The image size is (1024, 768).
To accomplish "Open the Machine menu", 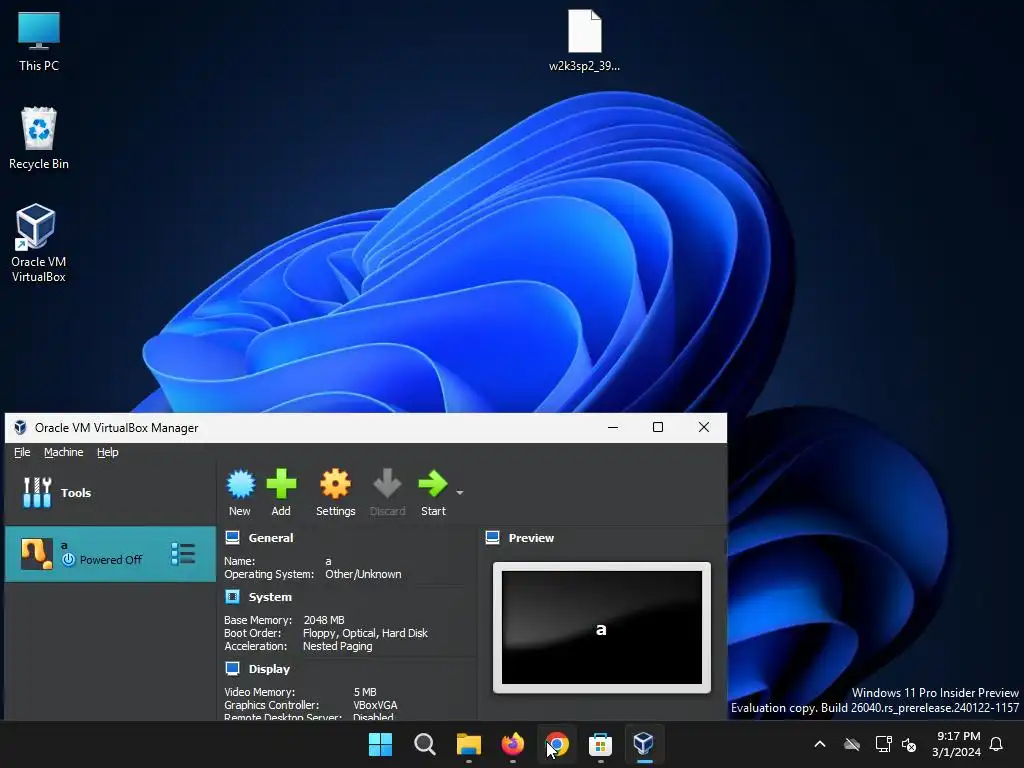I will click(63, 452).
